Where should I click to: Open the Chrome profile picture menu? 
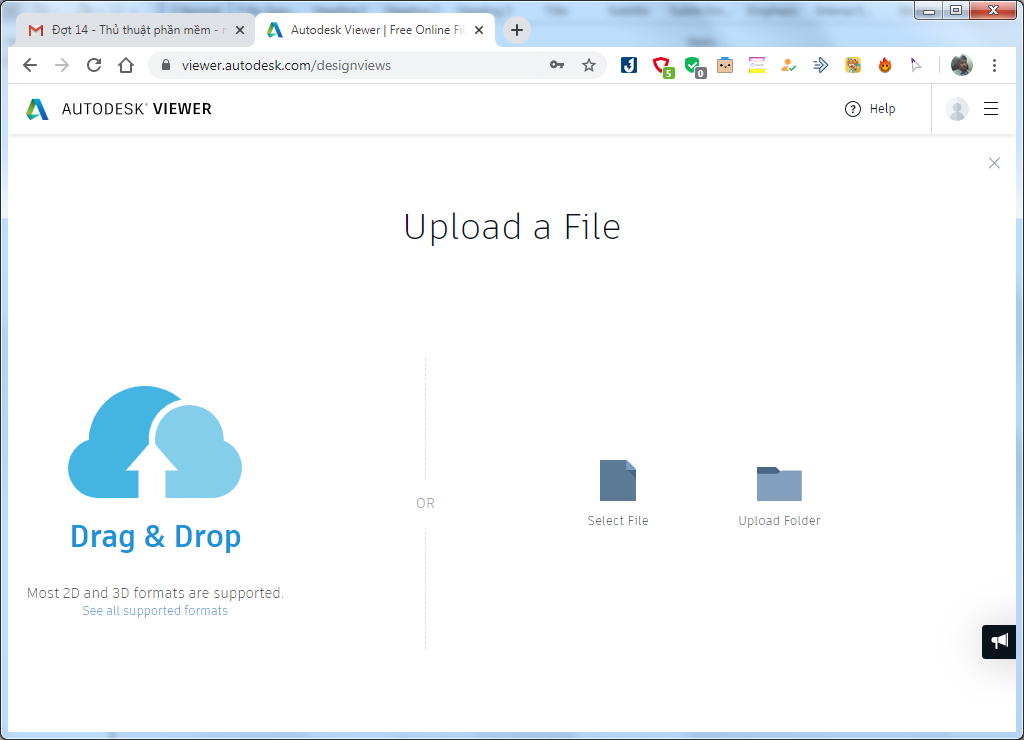pyautogui.click(x=961, y=65)
